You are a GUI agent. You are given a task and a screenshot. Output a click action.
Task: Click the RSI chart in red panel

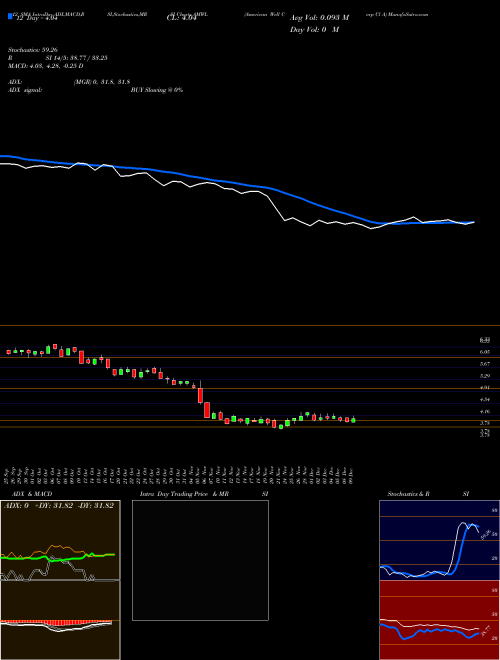[439, 620]
